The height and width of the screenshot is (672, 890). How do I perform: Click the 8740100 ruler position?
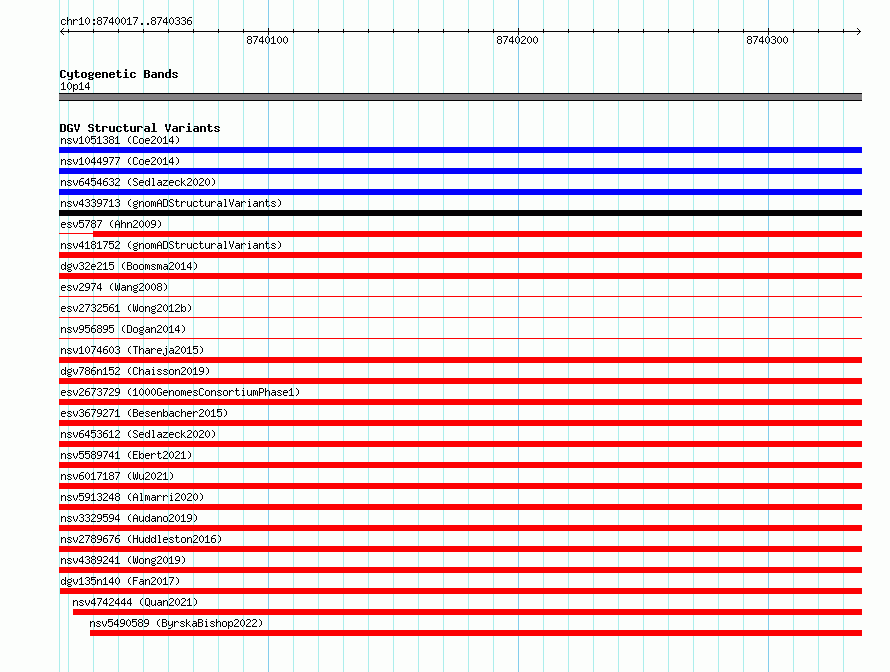[x=267, y=40]
